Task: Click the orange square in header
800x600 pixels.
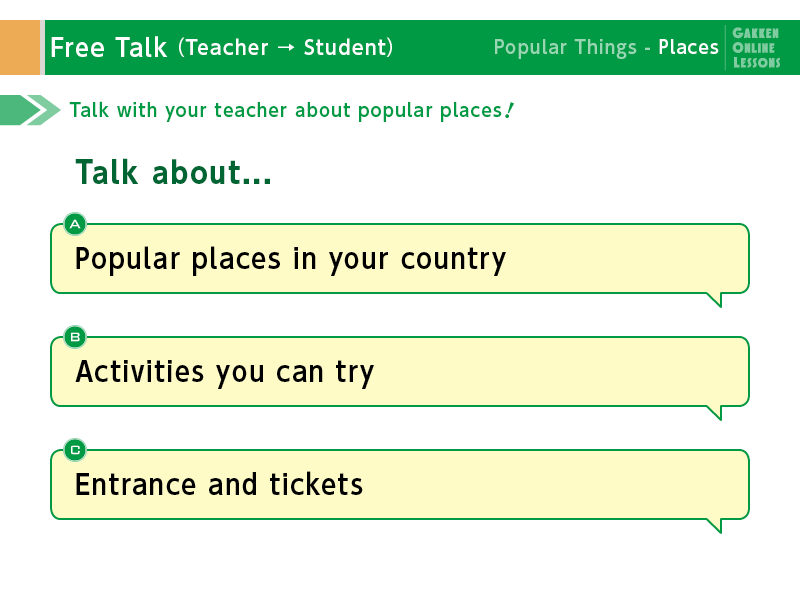Action: coord(20,47)
